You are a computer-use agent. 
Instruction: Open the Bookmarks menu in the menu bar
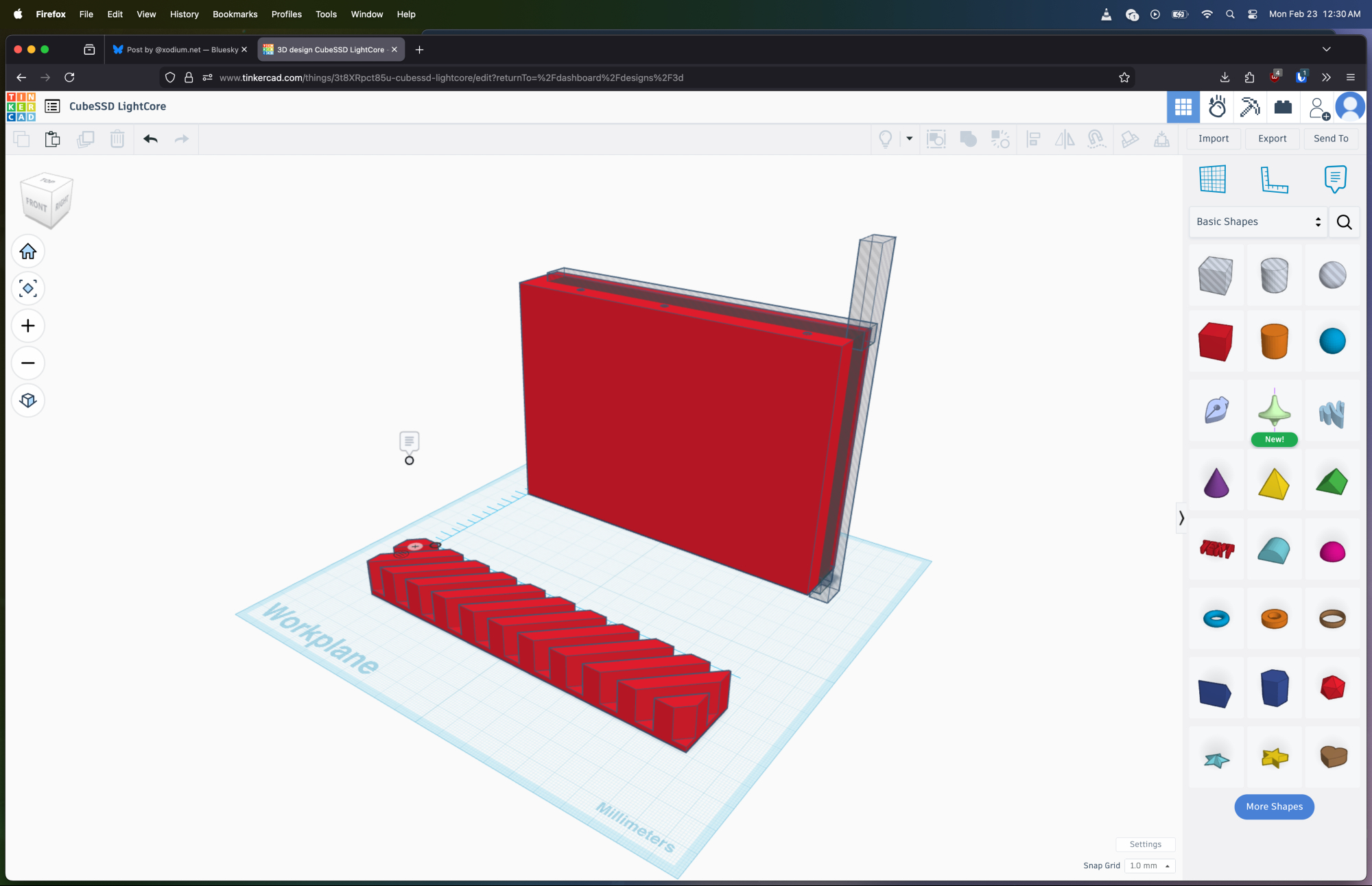pos(235,14)
